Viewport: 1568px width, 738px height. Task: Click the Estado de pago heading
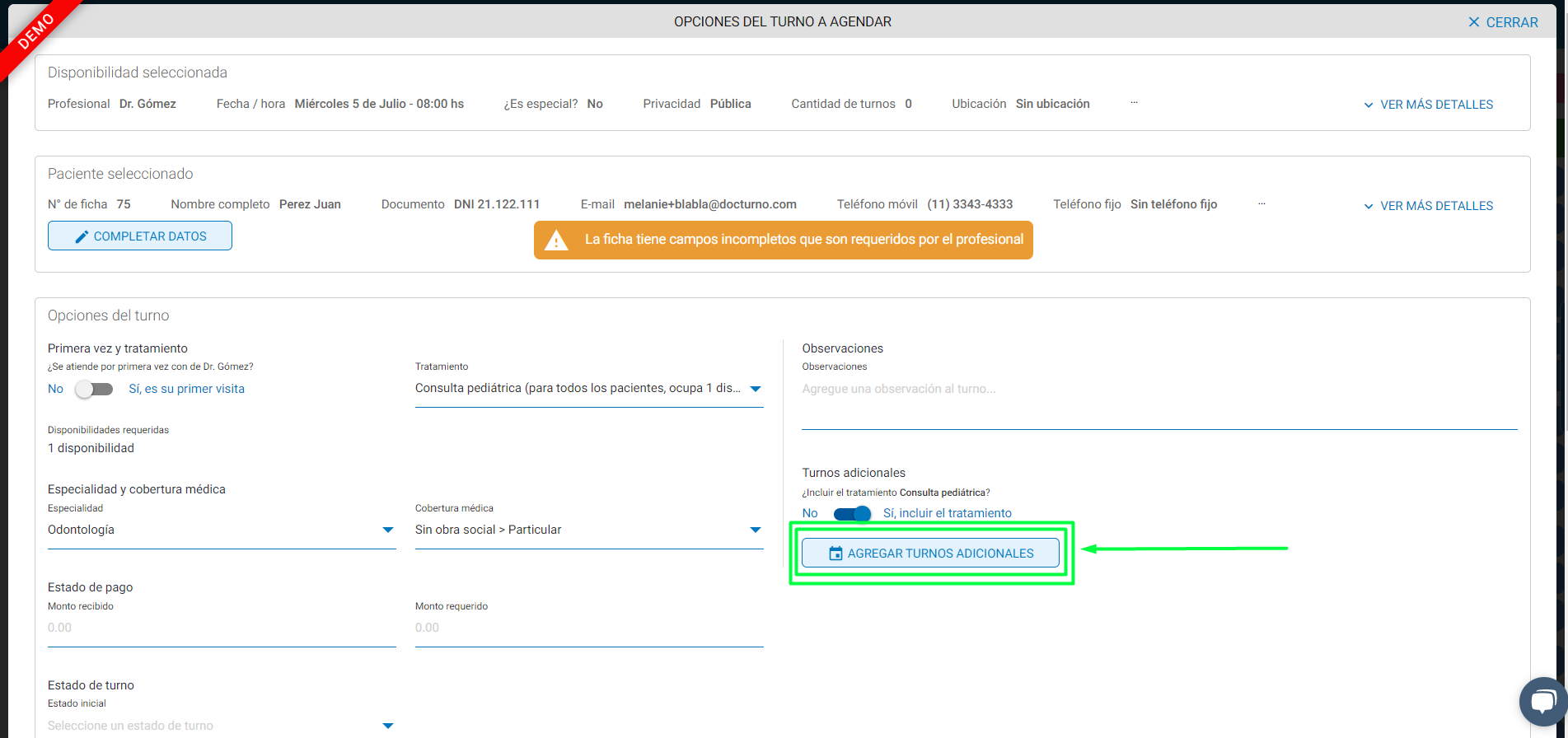point(91,587)
